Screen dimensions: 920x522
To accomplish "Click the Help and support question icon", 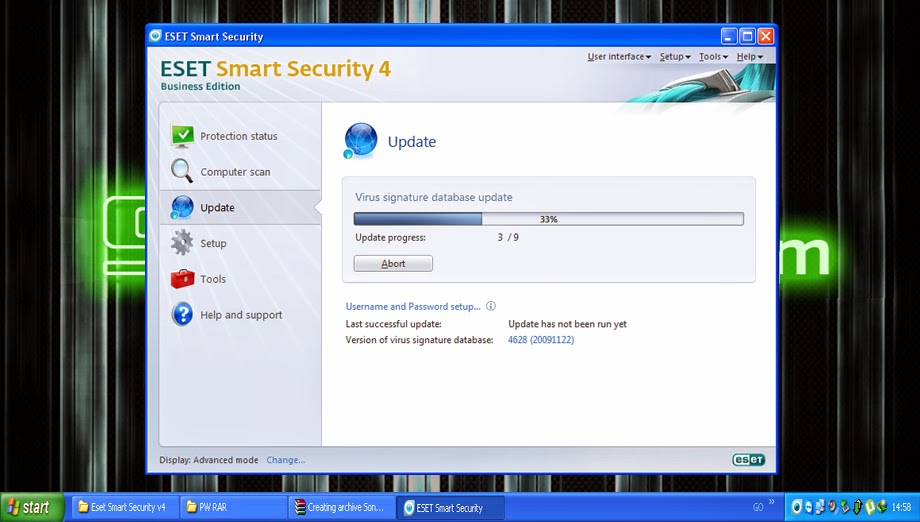I will [x=182, y=314].
